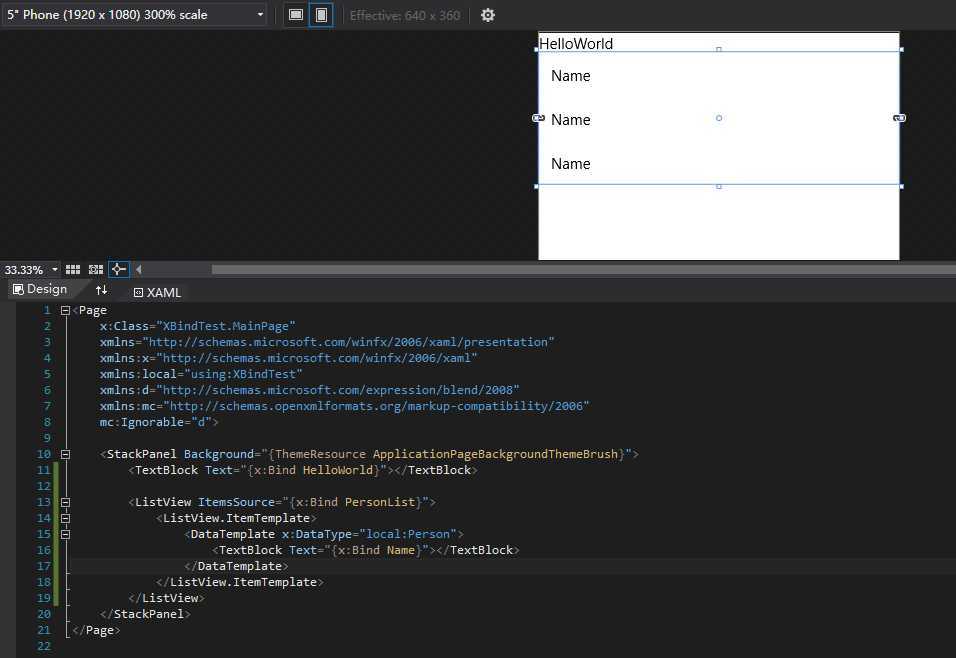Image resolution: width=956 pixels, height=658 pixels.
Task: Collapse the Page element on line 1
Action: coord(65,310)
